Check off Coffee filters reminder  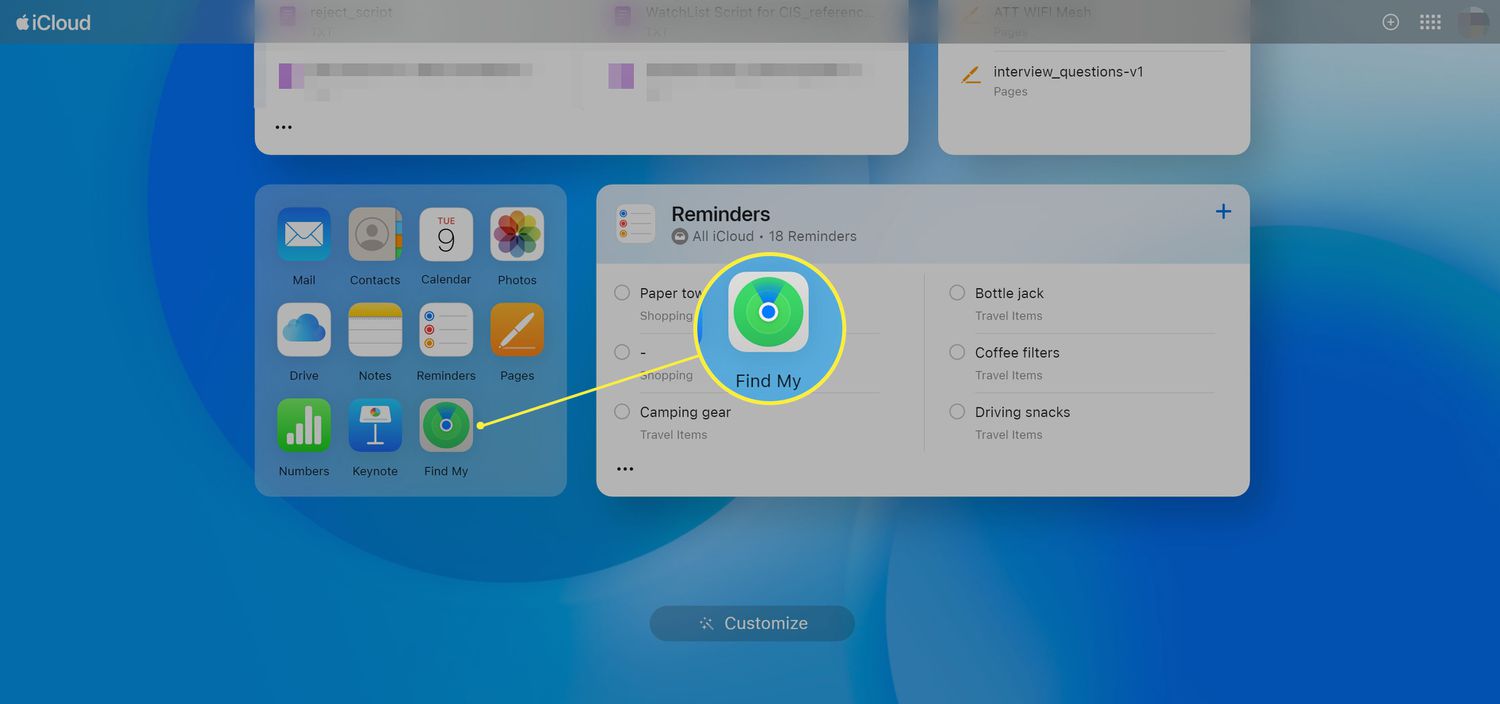click(957, 352)
